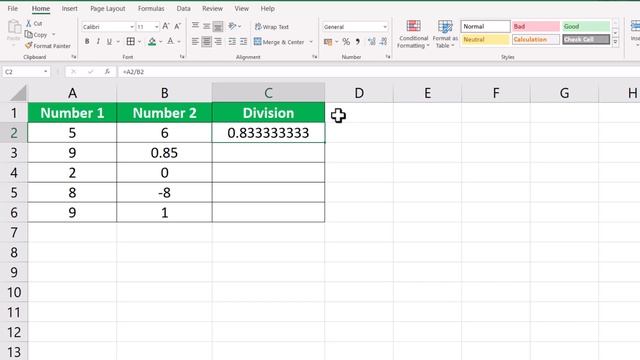
Task: Click Decrease Decimal icon
Action: click(383, 42)
